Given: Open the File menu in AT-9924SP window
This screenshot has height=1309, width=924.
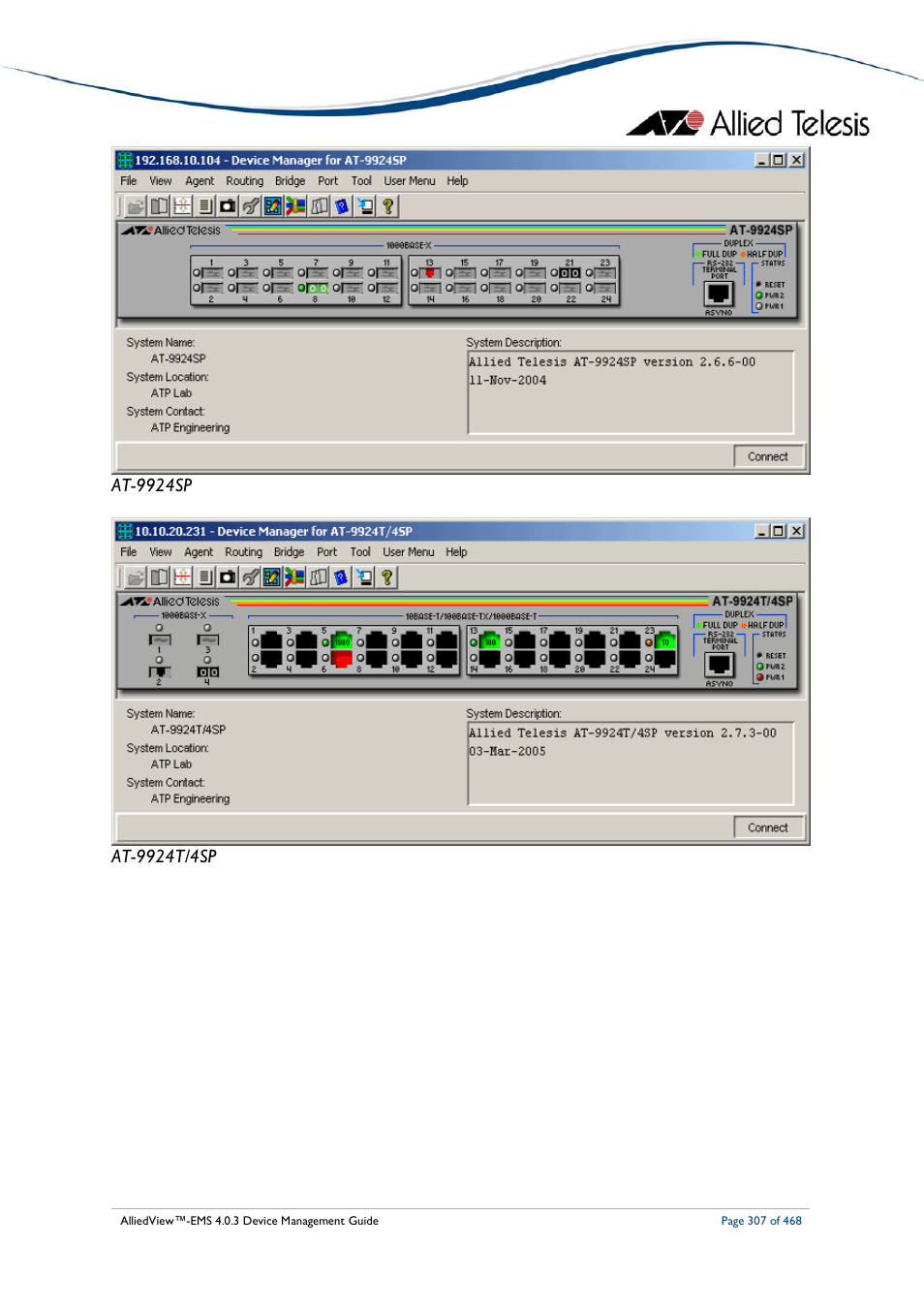Looking at the screenshot, I should pyautogui.click(x=129, y=181).
